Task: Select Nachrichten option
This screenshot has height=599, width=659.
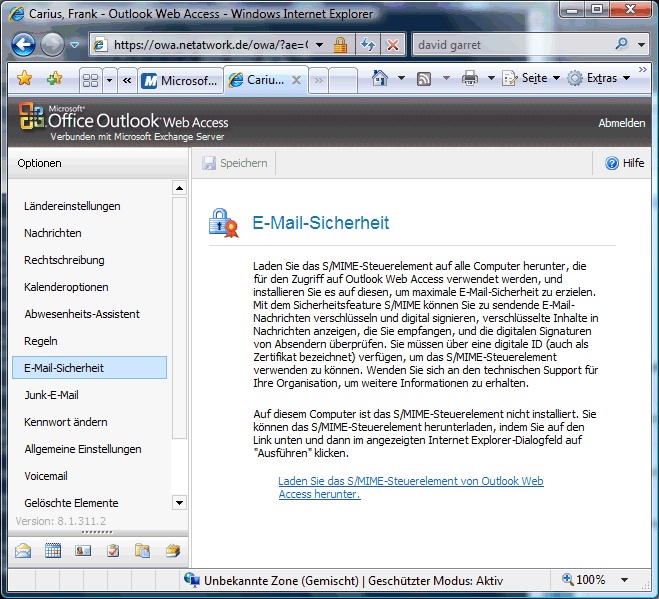Action: (x=53, y=233)
